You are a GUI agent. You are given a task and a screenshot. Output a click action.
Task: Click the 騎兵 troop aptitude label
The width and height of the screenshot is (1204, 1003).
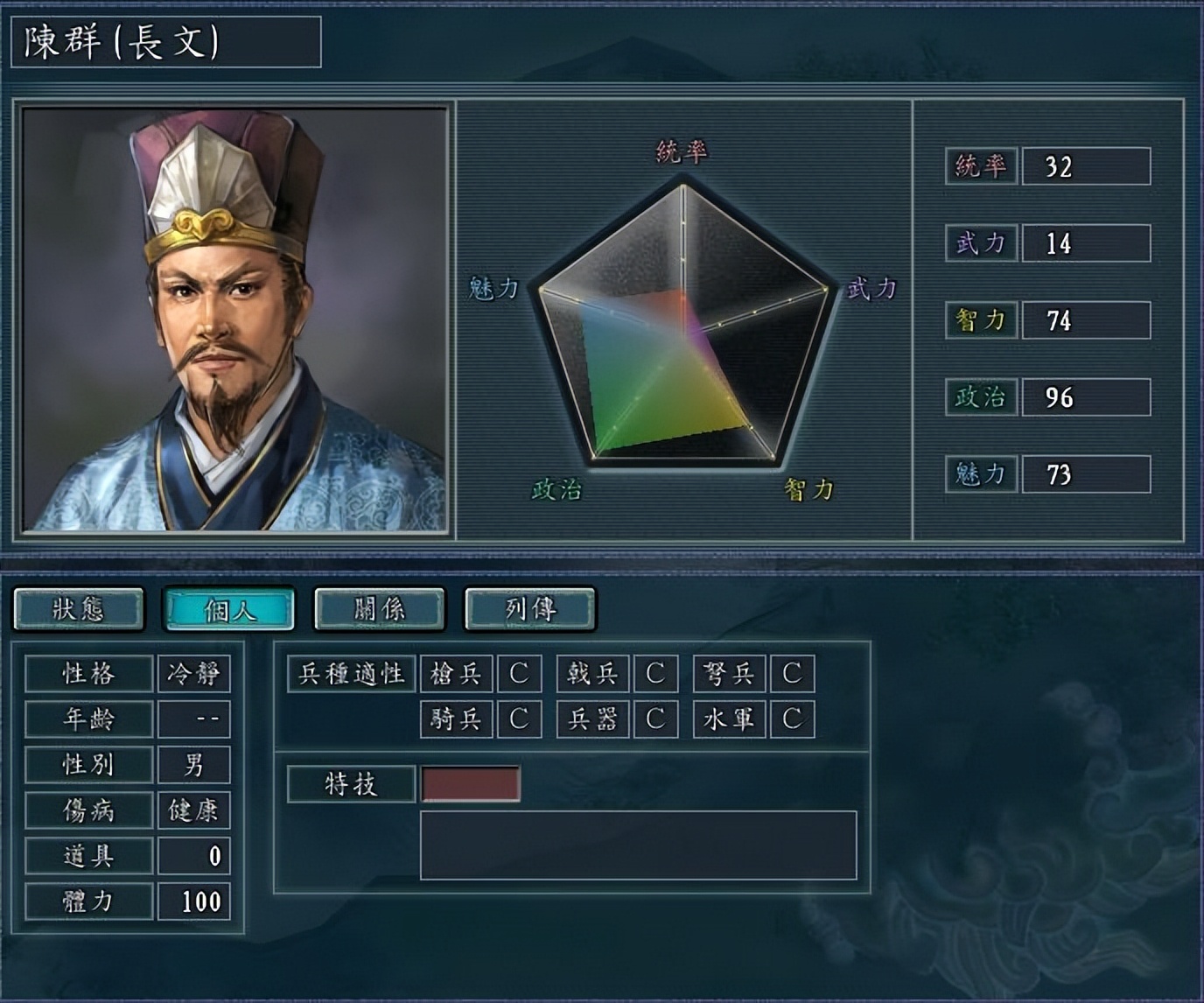(x=456, y=719)
